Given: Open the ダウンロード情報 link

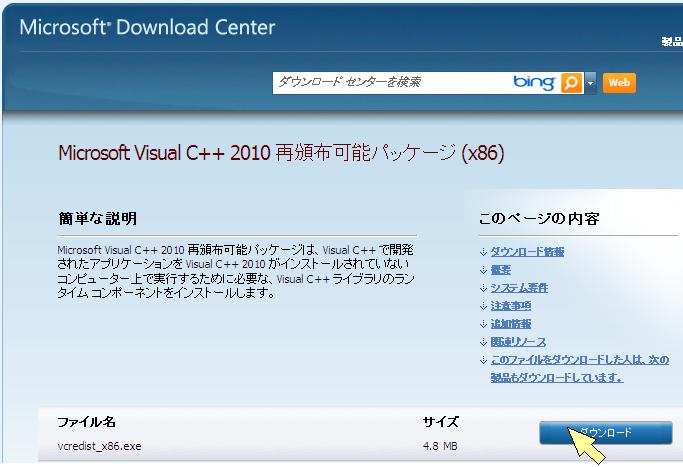Looking at the screenshot, I should [527, 252].
